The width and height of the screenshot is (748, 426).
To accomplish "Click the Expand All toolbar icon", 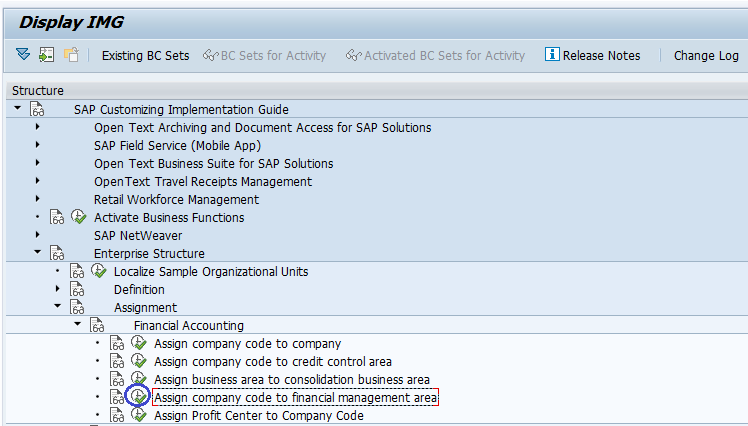I will pos(23,55).
